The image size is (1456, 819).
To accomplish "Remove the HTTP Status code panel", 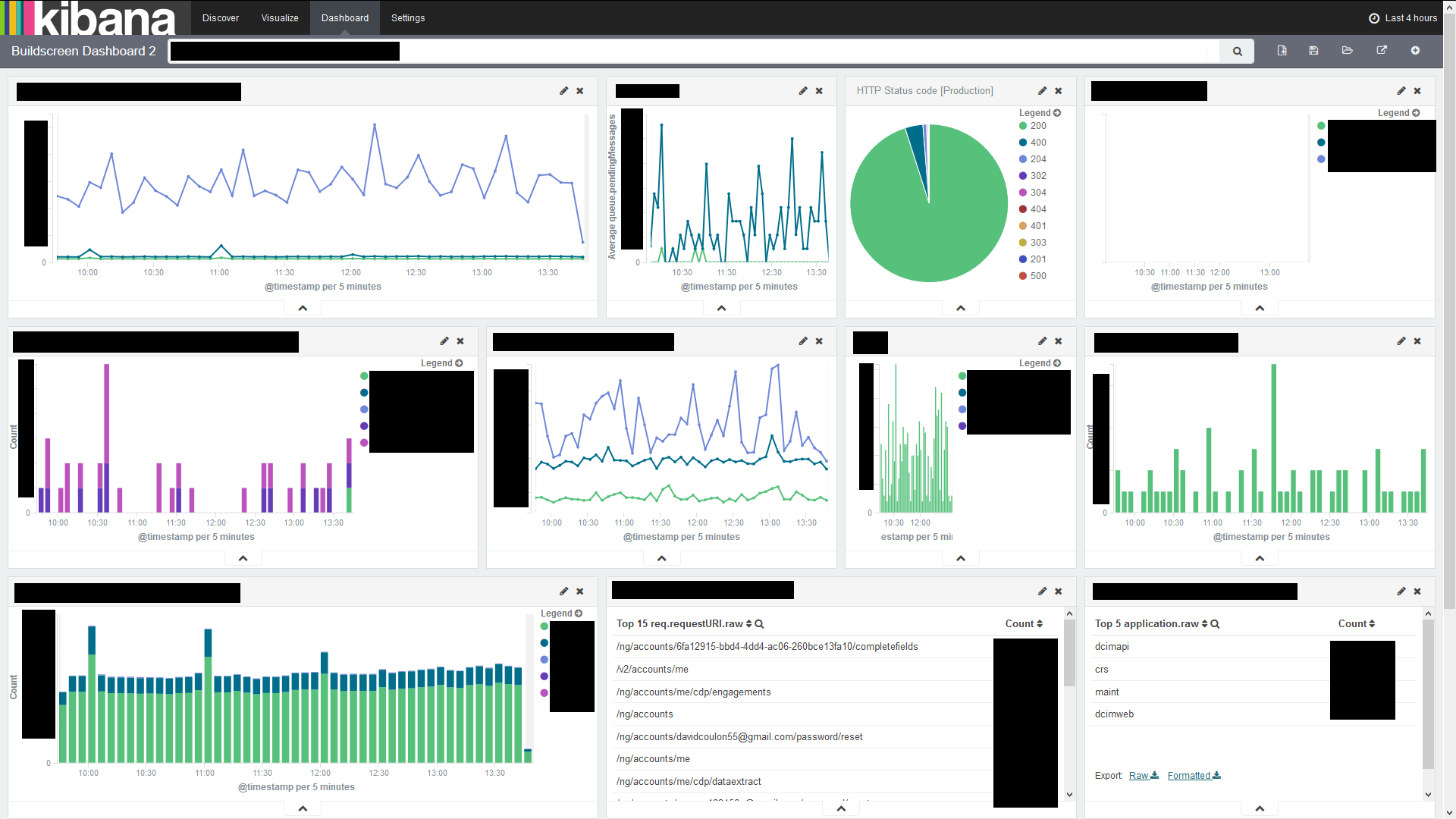I will (x=1059, y=91).
